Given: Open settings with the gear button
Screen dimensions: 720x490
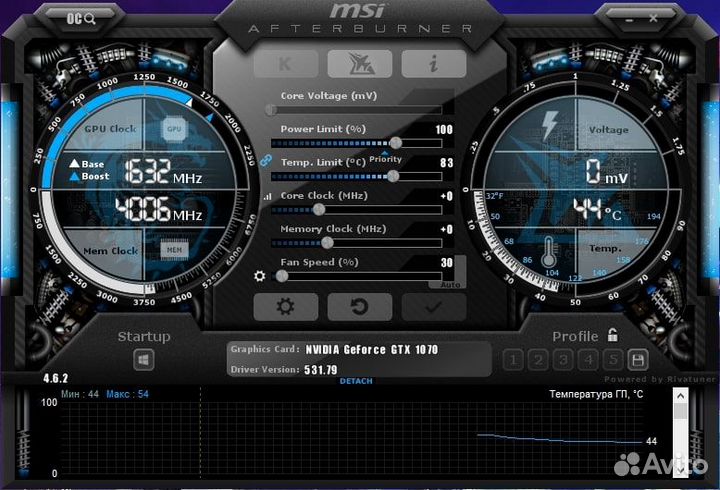Looking at the screenshot, I should coord(286,307).
